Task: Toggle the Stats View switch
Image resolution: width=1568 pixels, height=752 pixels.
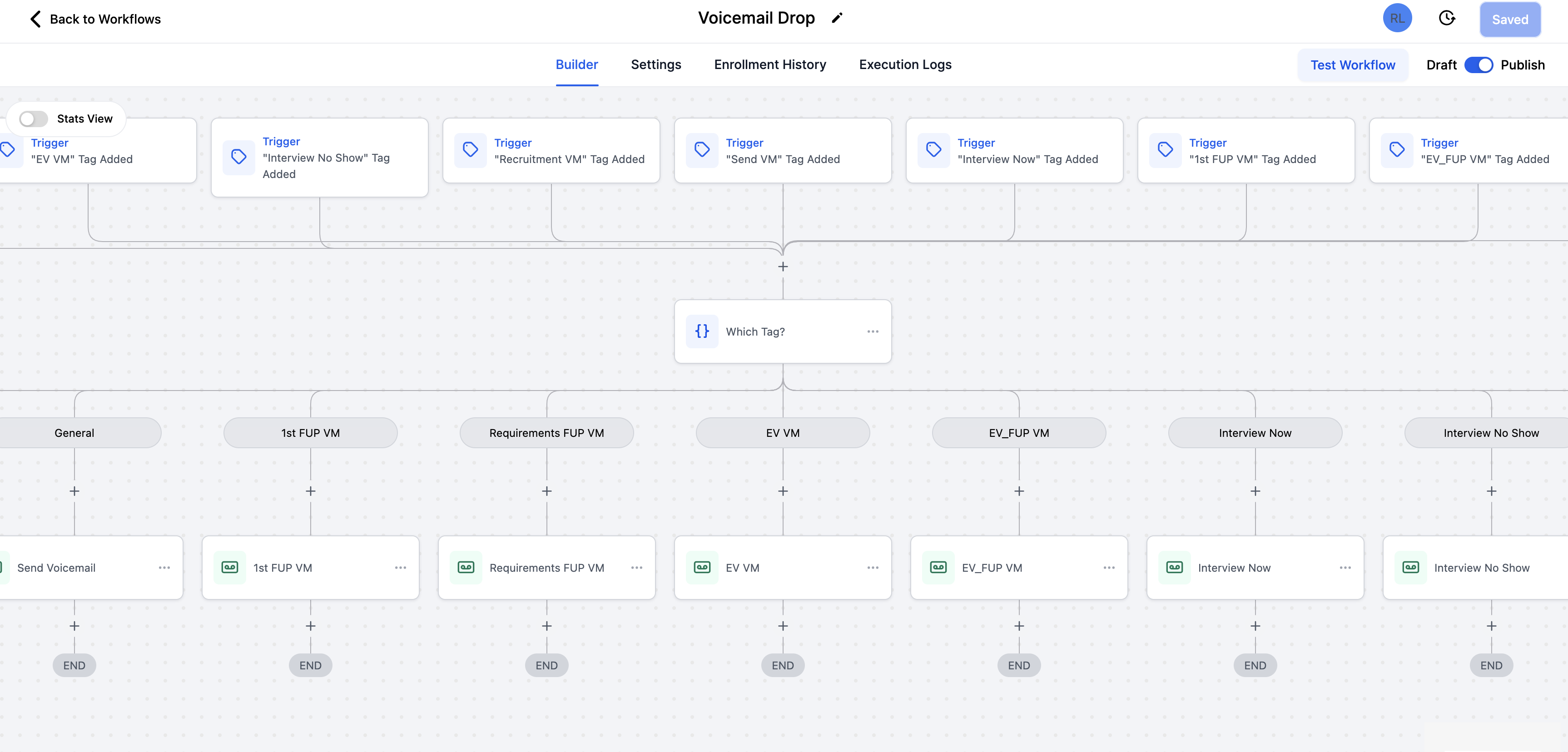Action: point(34,119)
